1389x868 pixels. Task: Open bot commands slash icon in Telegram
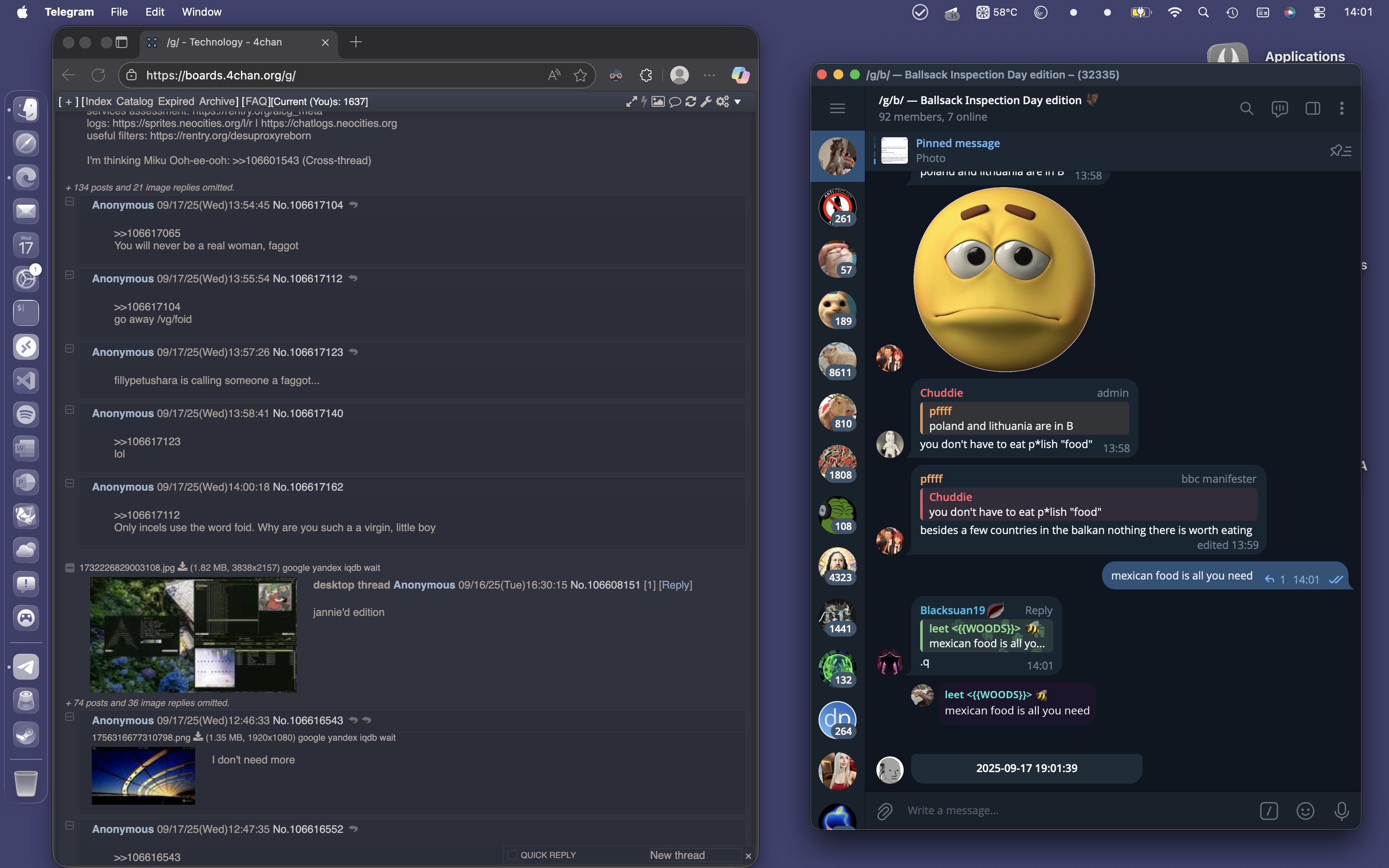click(1268, 811)
